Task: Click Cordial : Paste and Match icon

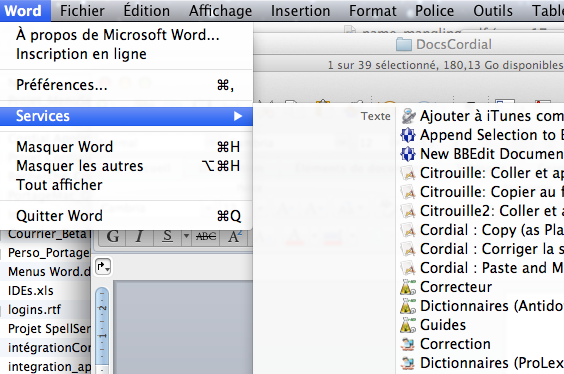Action: (x=408, y=268)
